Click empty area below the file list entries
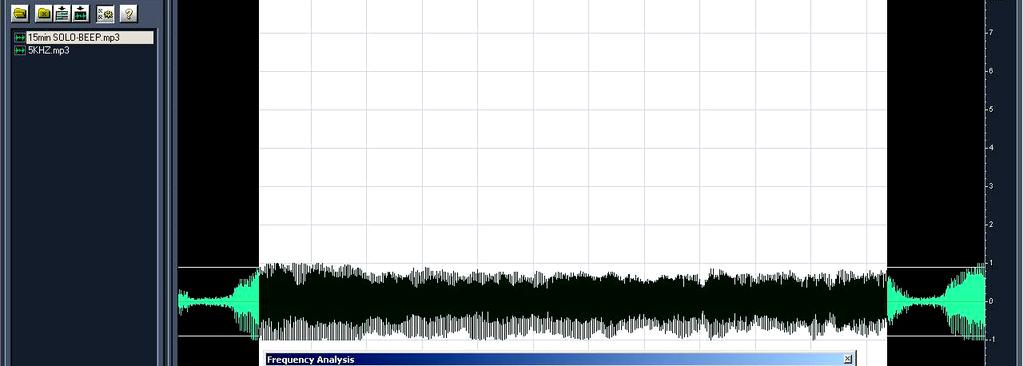Viewport: 1023px width, 366px height. tap(84, 209)
